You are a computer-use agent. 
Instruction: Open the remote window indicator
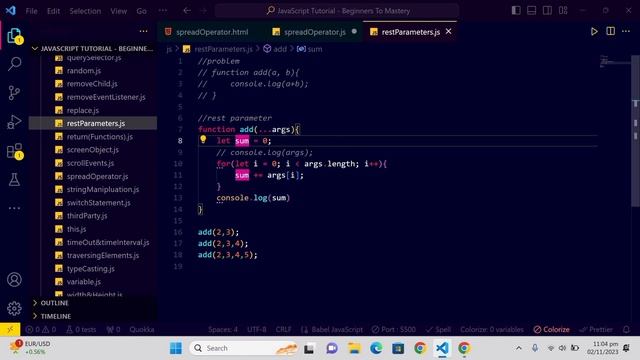coord(10,329)
